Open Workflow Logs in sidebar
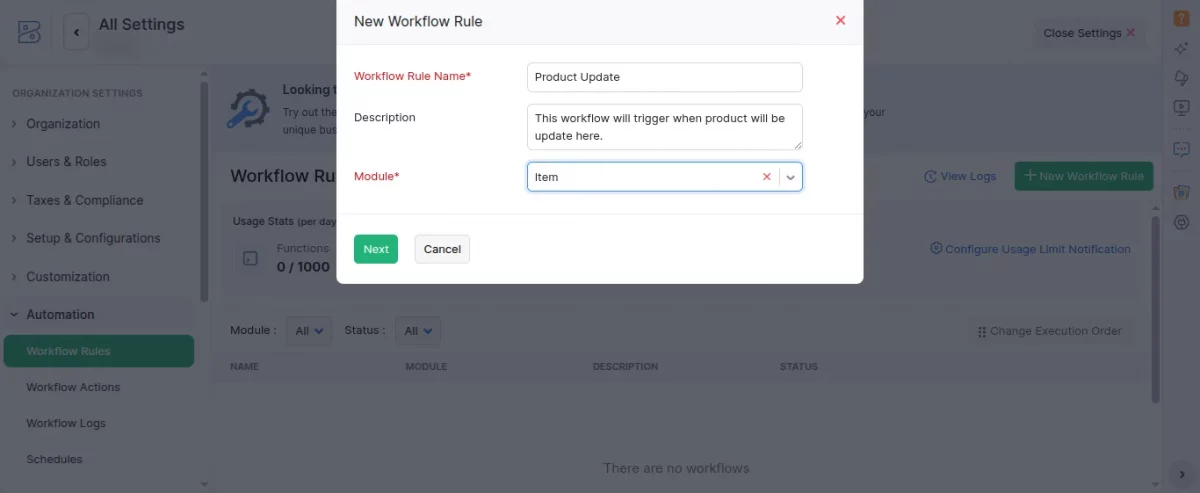The width and height of the screenshot is (1200, 493). pyautogui.click(x=66, y=423)
